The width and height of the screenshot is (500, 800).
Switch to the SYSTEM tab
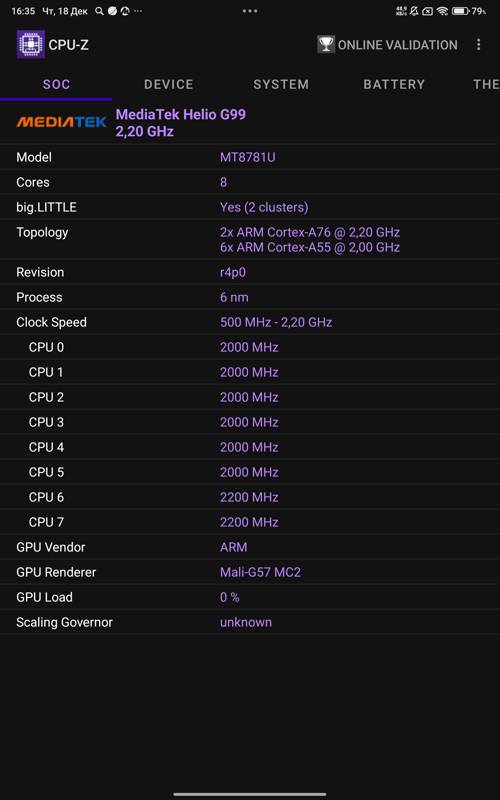(281, 84)
